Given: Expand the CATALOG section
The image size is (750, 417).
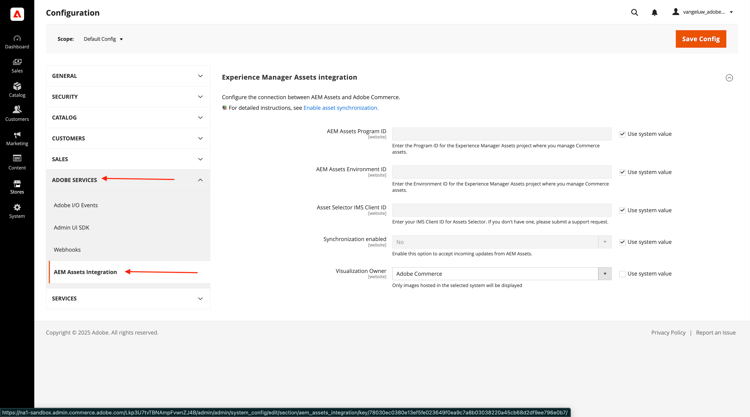Looking at the screenshot, I should 128,118.
